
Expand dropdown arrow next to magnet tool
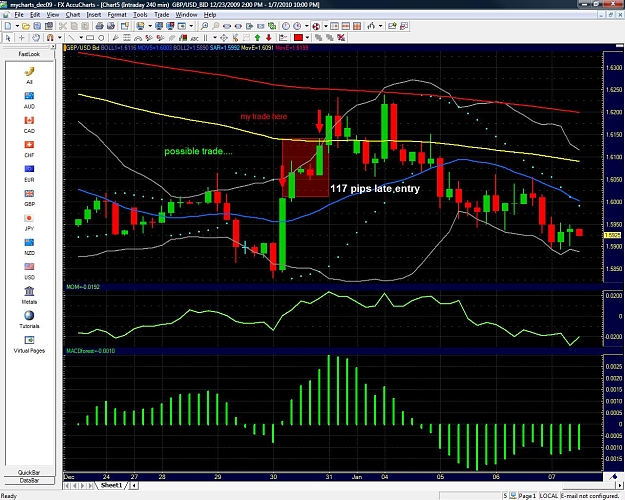point(59,37)
